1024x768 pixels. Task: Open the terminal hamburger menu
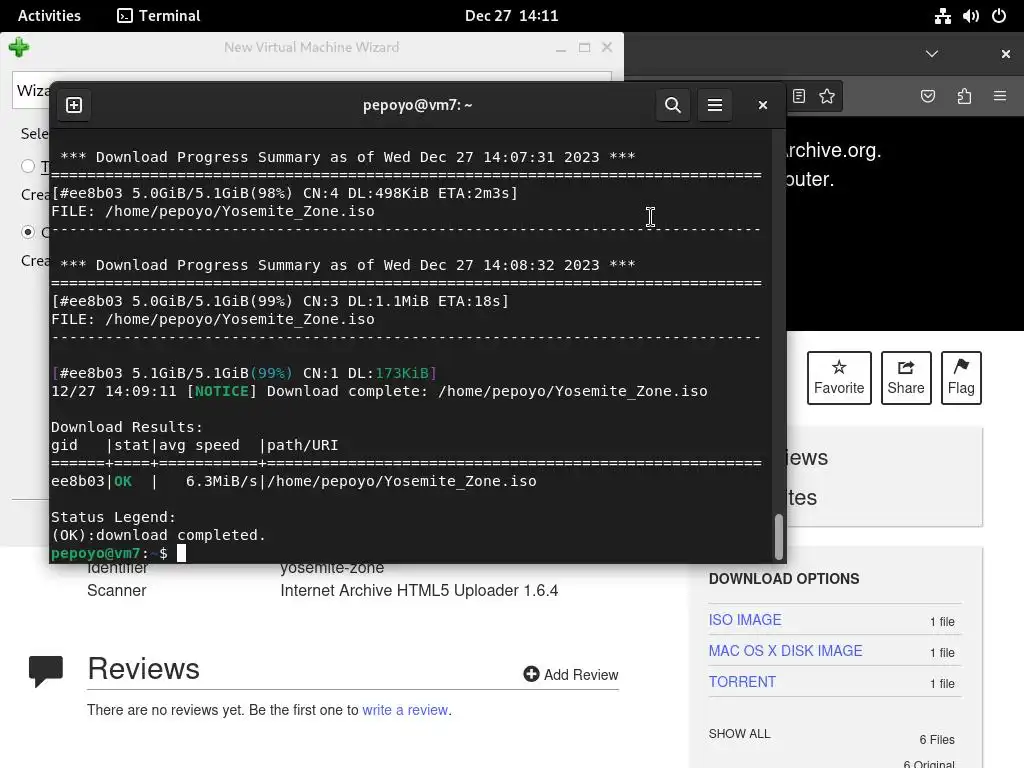tap(714, 105)
